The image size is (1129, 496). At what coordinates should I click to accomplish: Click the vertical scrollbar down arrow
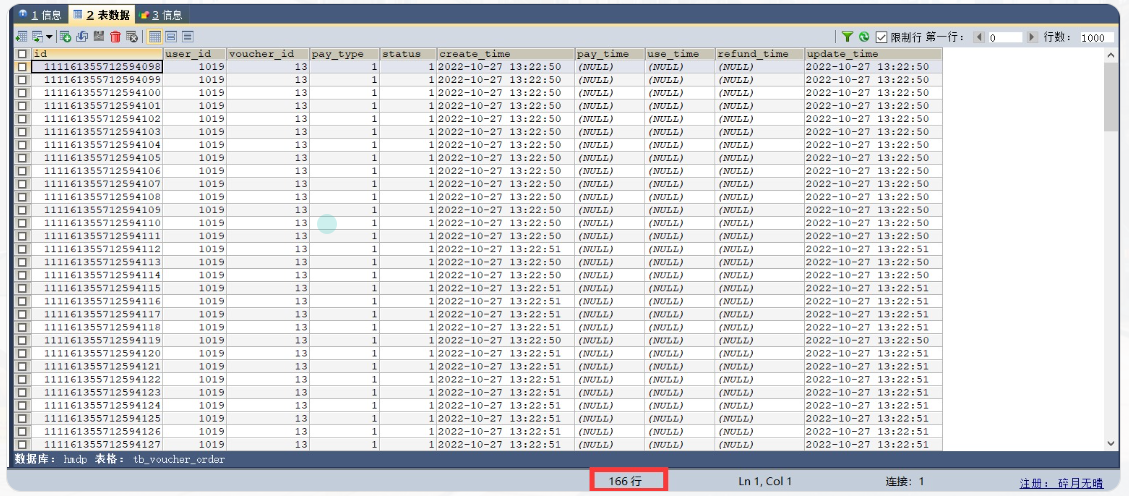pyautogui.click(x=1111, y=444)
